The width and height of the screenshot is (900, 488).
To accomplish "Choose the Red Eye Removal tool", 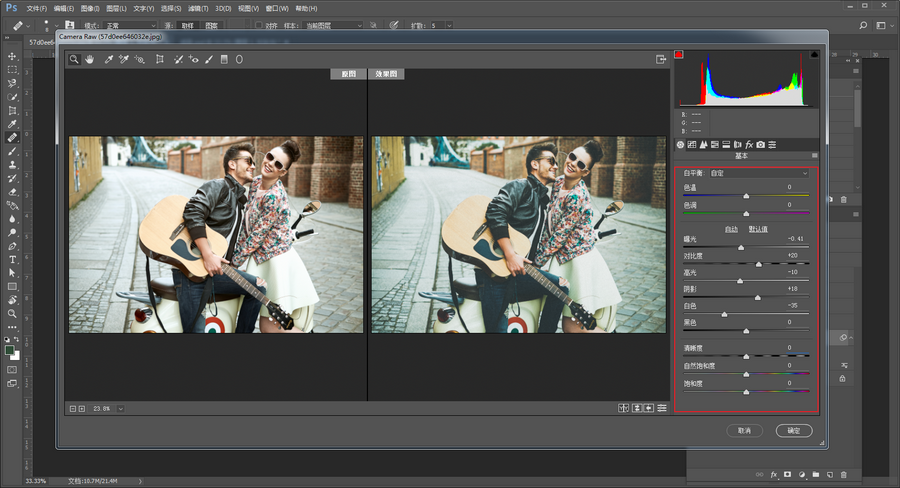I will [x=194, y=60].
